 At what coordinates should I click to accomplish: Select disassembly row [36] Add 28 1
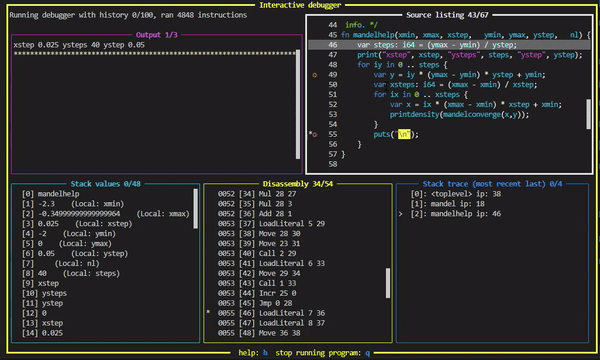coord(255,214)
